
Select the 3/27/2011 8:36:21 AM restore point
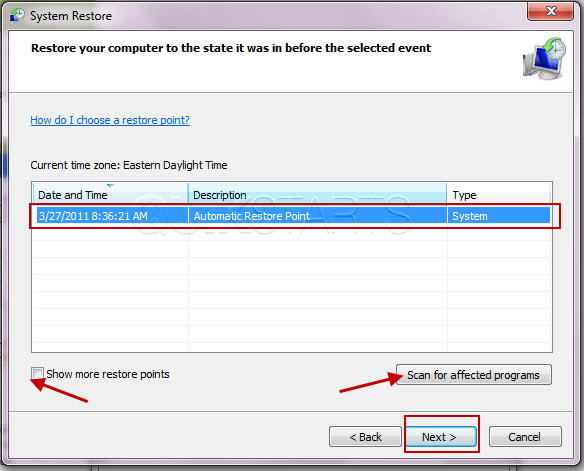(293, 216)
